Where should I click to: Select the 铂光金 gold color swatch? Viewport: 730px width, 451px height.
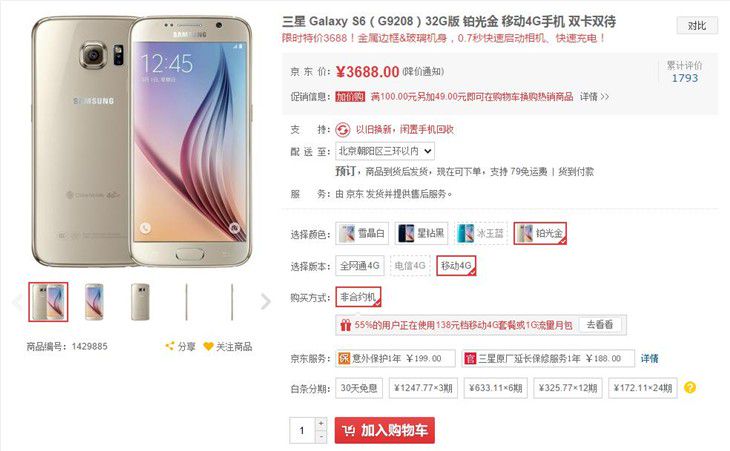pyautogui.click(x=540, y=233)
